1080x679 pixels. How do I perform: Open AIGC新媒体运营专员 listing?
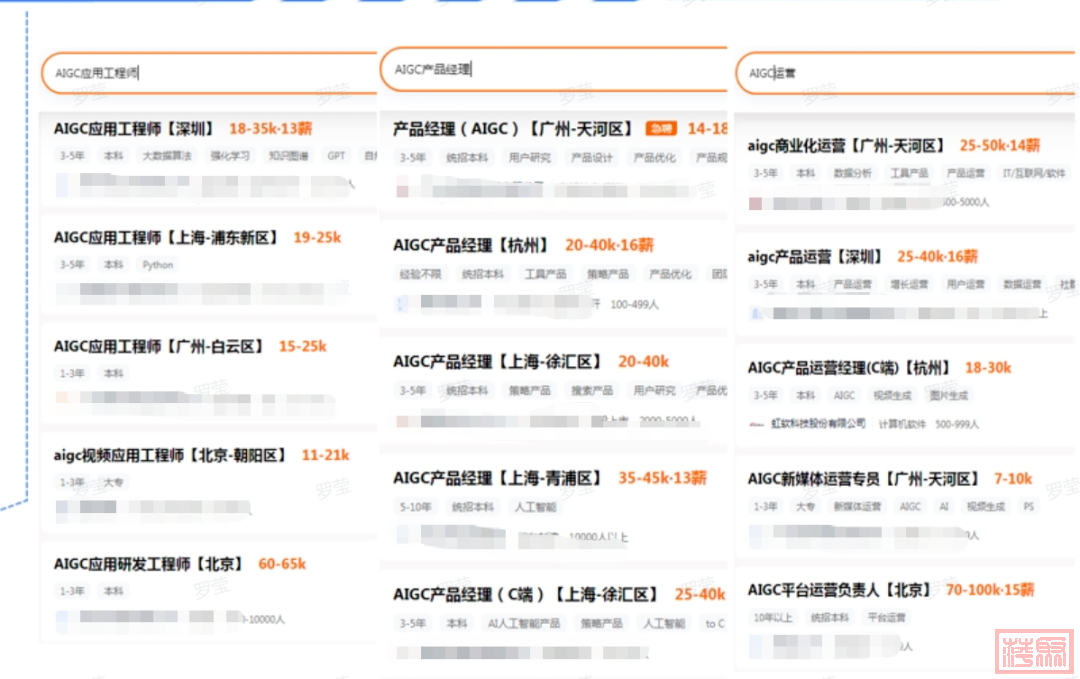pos(863,479)
